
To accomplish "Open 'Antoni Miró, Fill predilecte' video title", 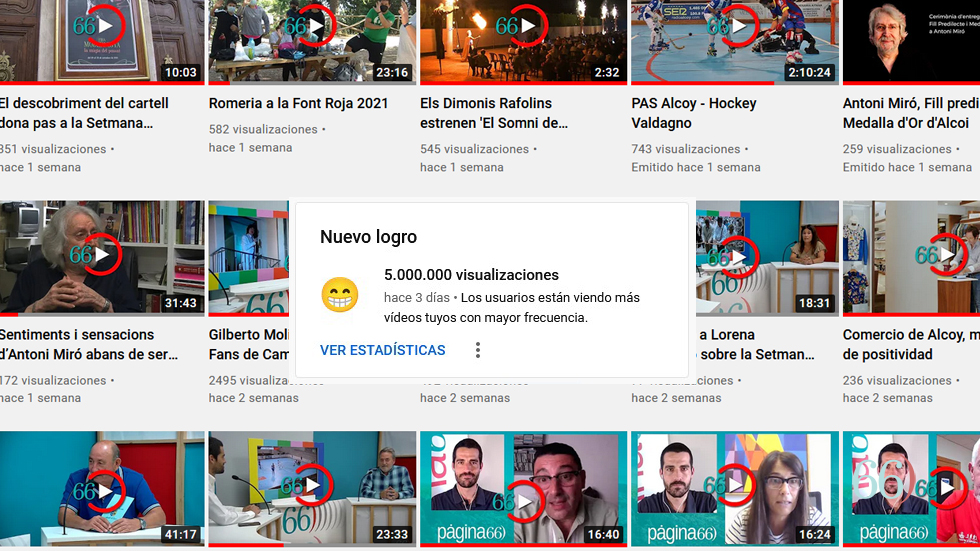I will click(910, 103).
